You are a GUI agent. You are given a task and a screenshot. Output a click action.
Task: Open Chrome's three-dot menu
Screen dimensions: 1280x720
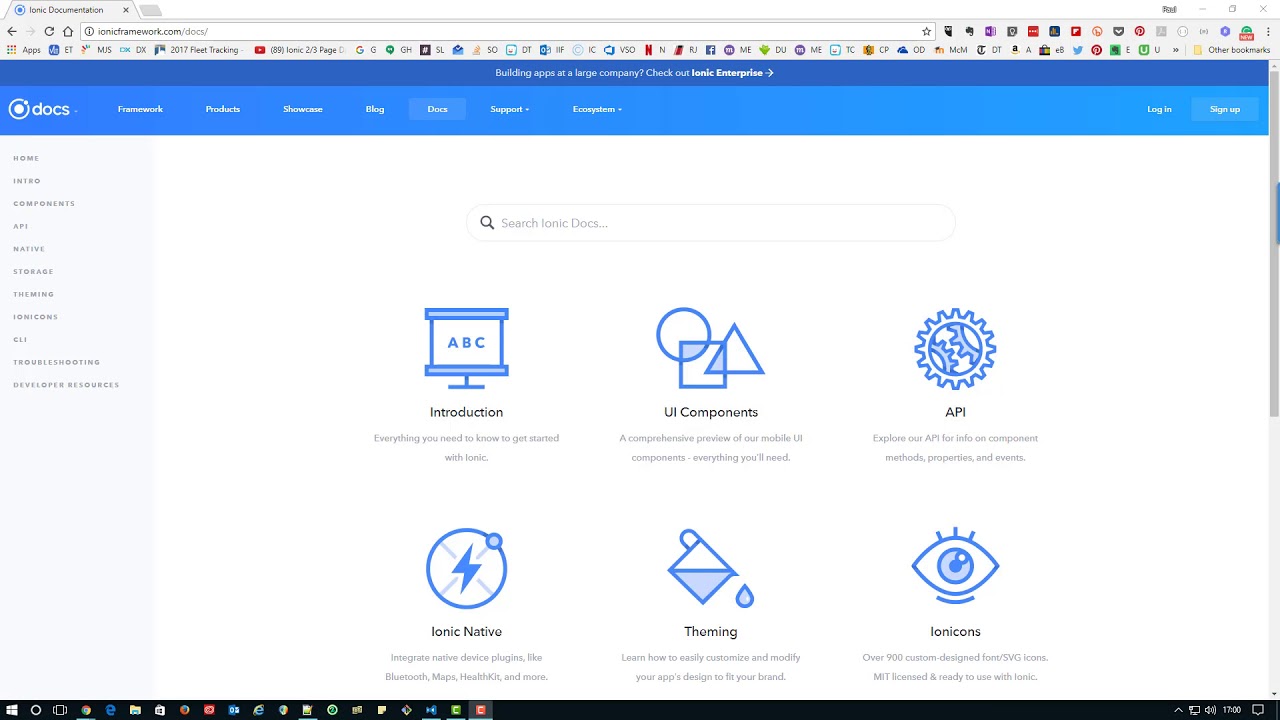[1267, 31]
